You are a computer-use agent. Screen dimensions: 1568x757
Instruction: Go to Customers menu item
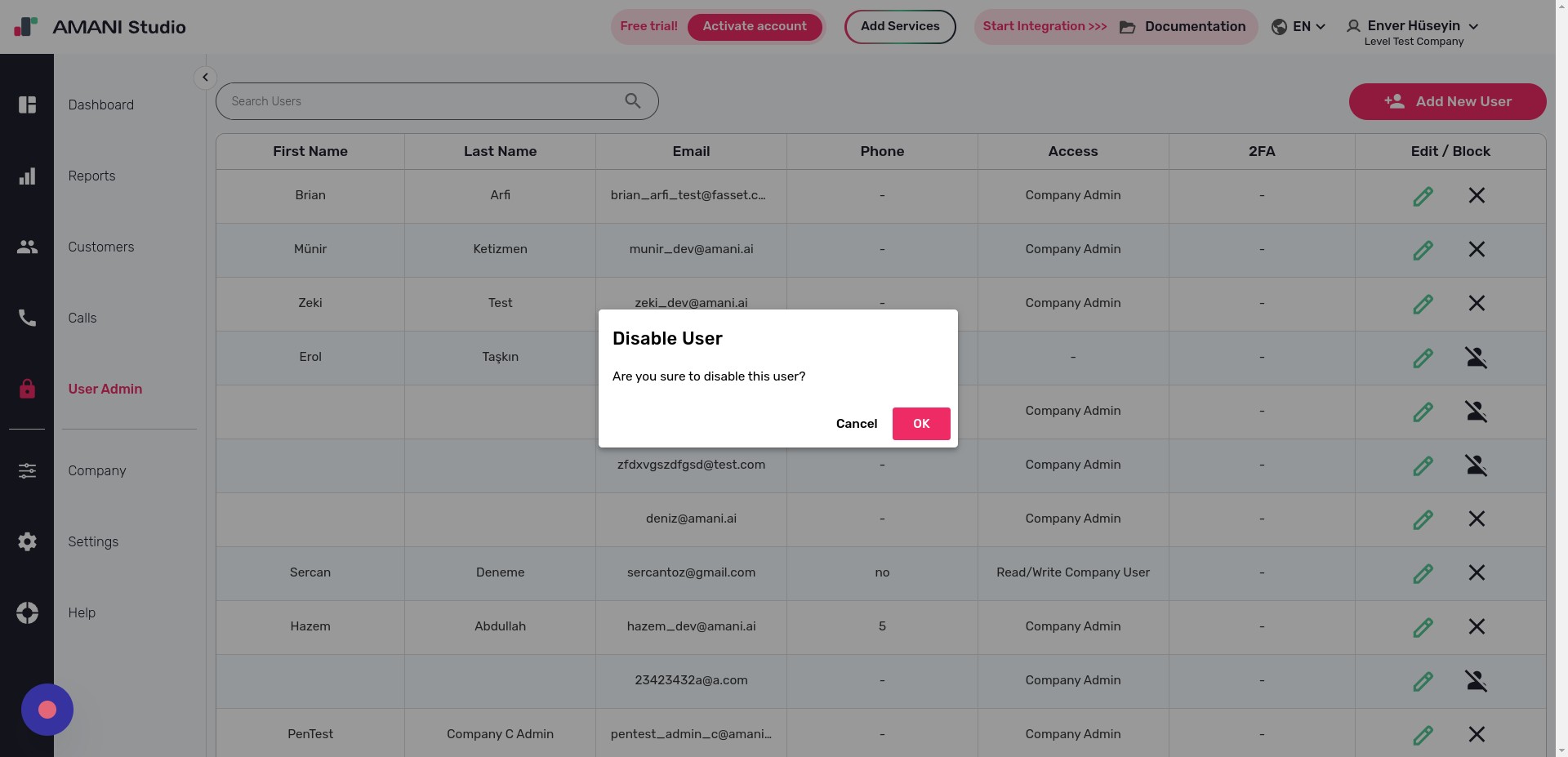pyautogui.click(x=101, y=247)
